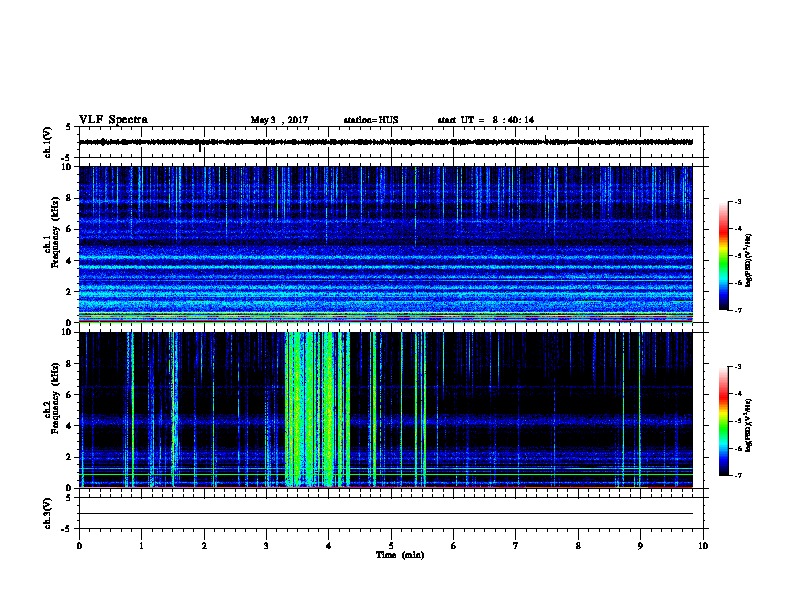This screenshot has width=792, height=612.
Task: Click the time axis tick label '5'
Action: click(x=391, y=546)
